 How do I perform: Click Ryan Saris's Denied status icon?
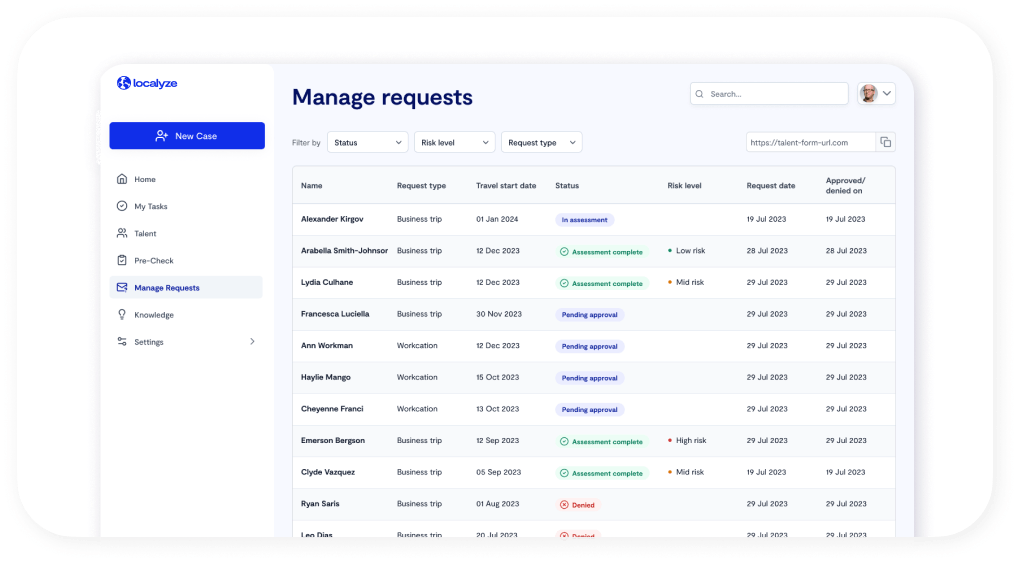click(564, 505)
